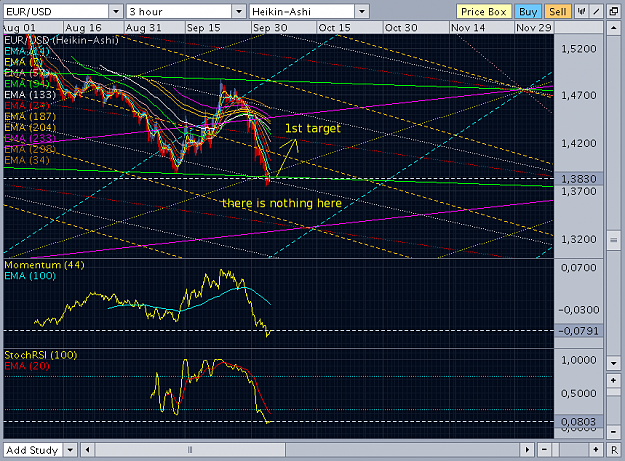Toggle the Price Box button
Image resolution: width=625 pixels, height=461 pixels.
click(x=483, y=12)
